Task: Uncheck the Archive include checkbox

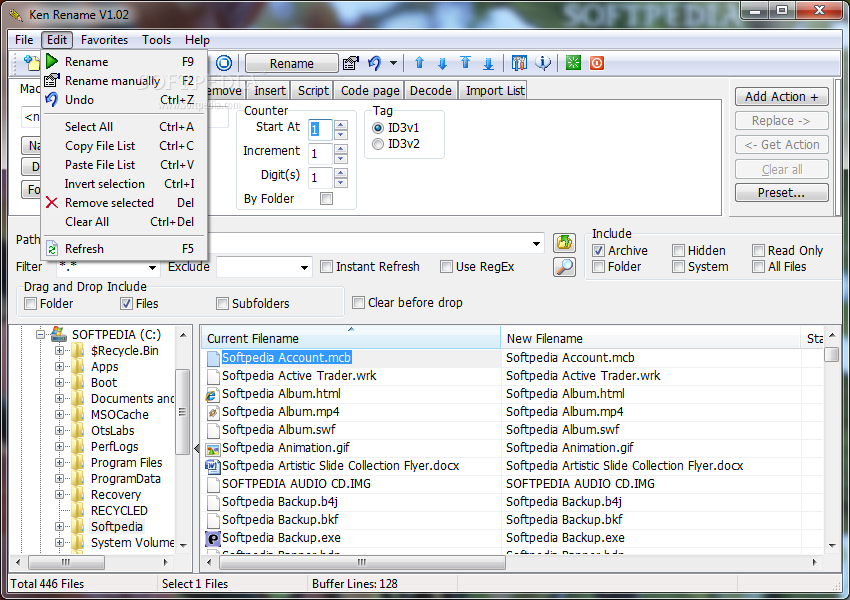Action: click(598, 250)
